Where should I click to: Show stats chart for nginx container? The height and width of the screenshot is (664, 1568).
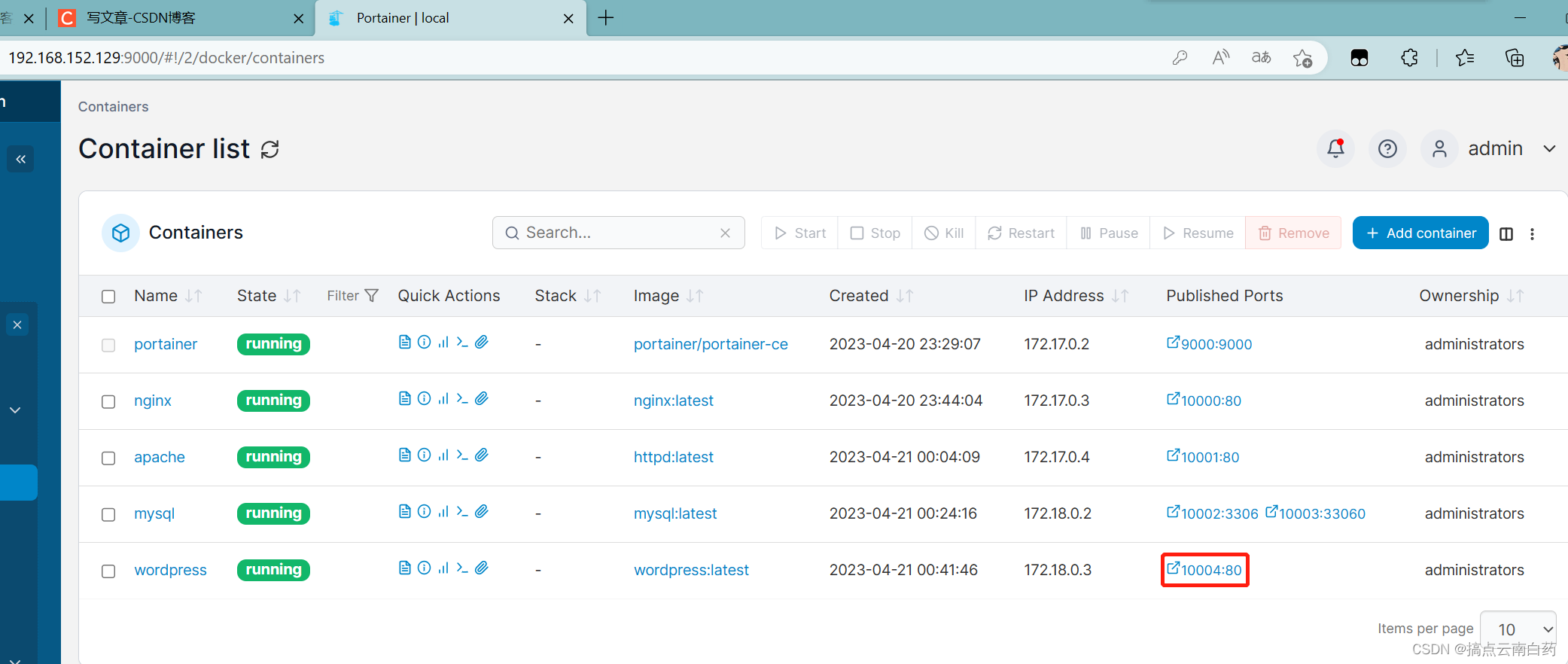[x=443, y=399]
